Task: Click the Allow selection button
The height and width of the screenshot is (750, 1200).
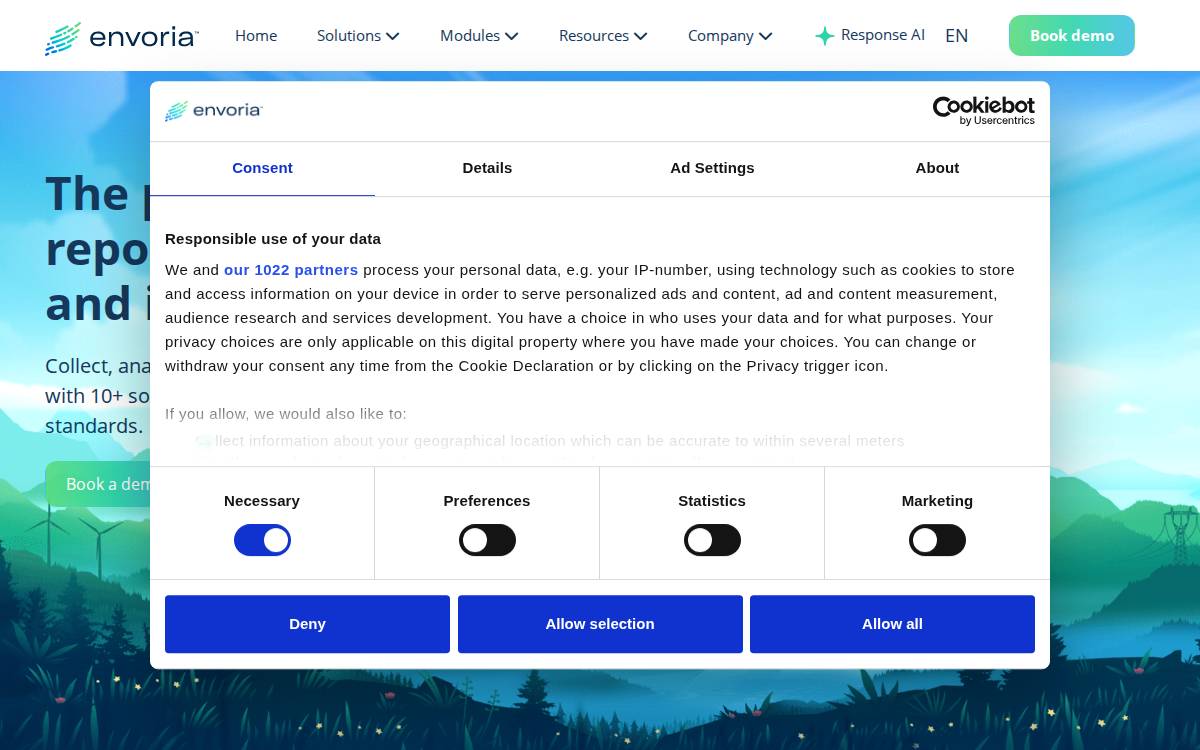Action: (600, 624)
